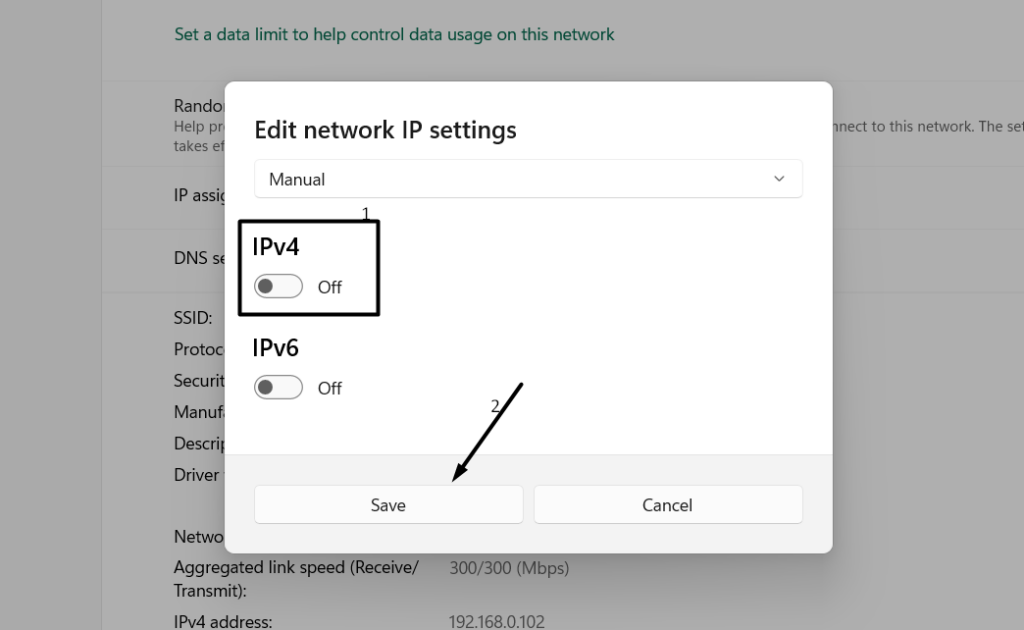Click the 300/300 (Mbps) link speed value
Image resolution: width=1024 pixels, height=630 pixels.
pyautogui.click(x=509, y=568)
